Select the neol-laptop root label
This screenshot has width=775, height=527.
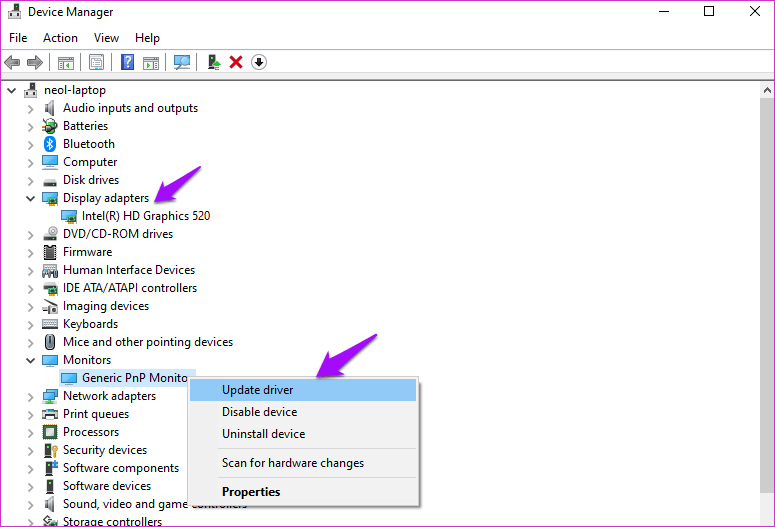(x=75, y=90)
